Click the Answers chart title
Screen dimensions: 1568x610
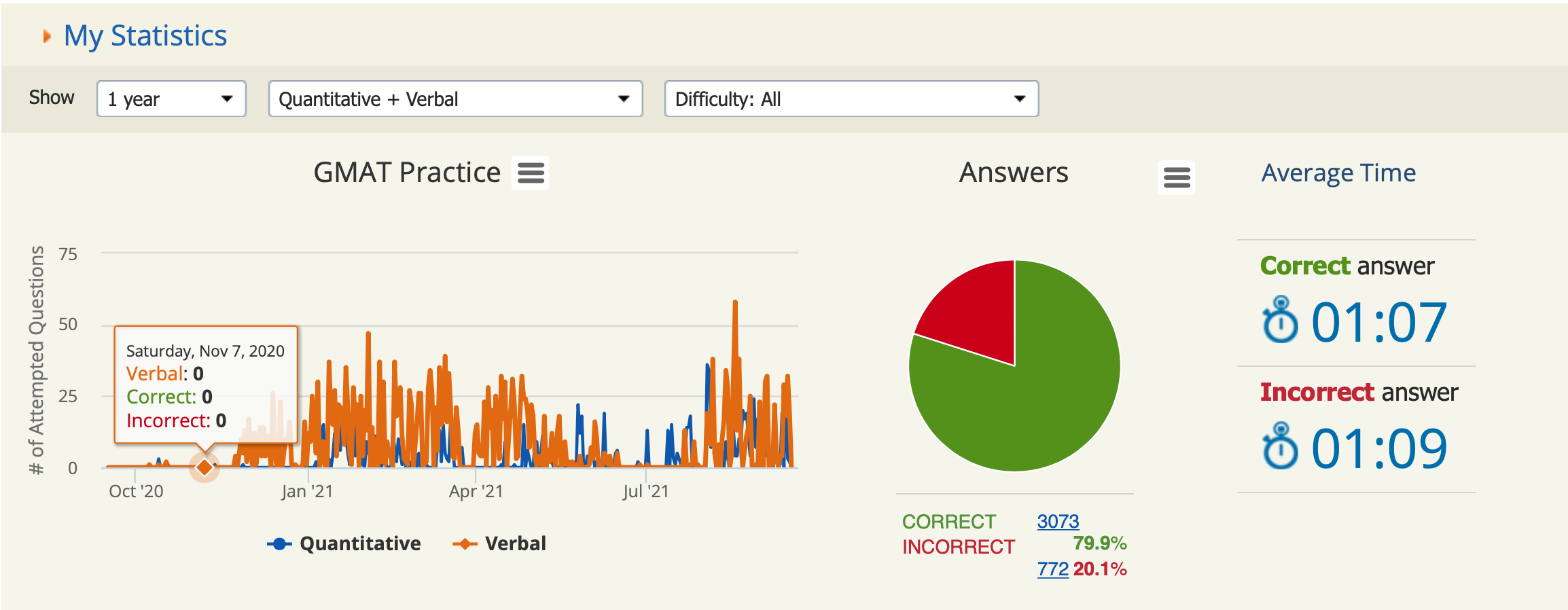pyautogui.click(x=1014, y=173)
